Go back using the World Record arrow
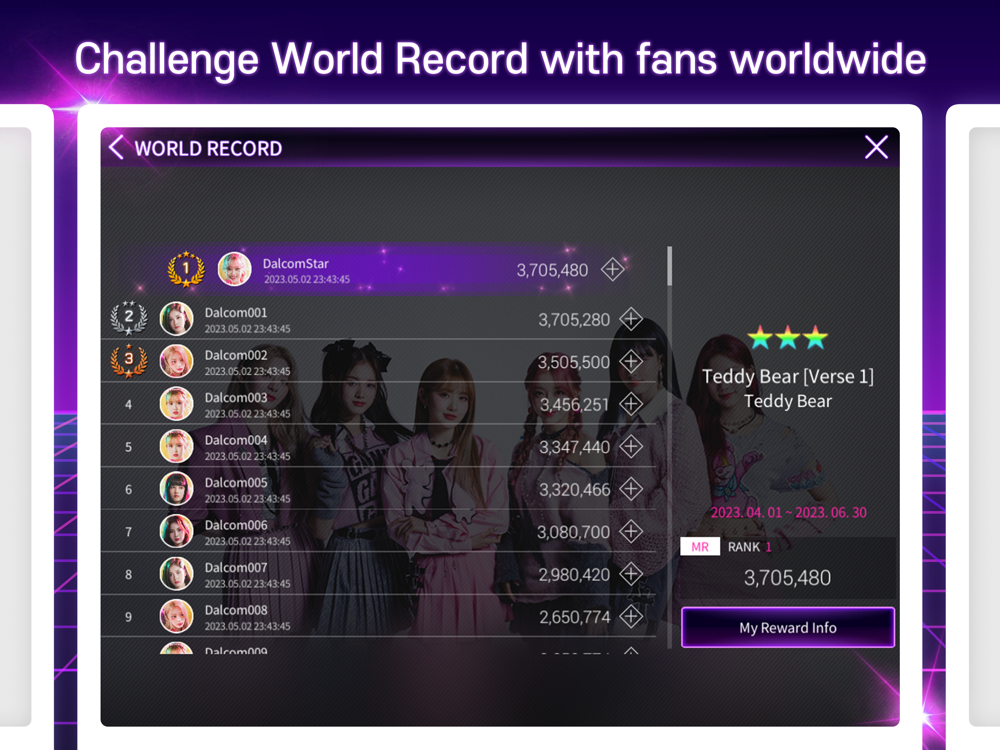 coord(117,147)
